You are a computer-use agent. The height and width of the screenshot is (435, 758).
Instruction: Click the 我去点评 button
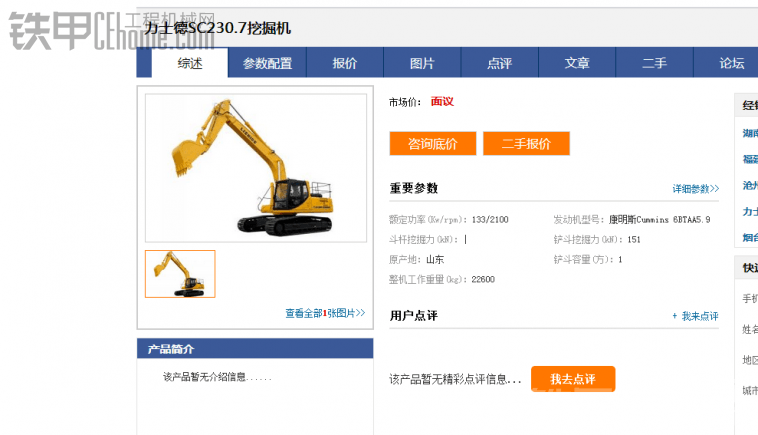click(573, 379)
